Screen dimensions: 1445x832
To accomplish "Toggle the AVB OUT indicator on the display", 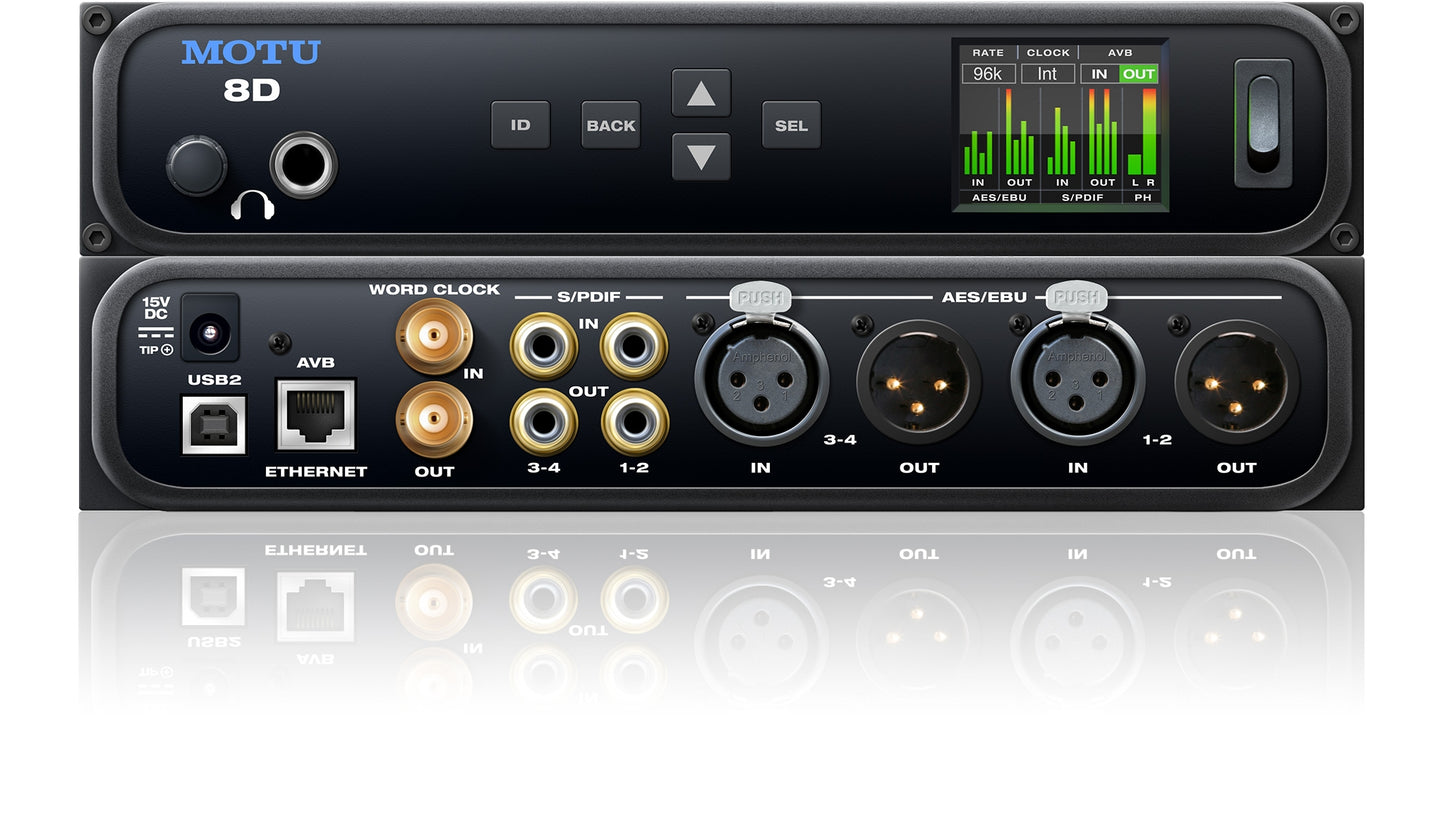I will pyautogui.click(x=1137, y=74).
